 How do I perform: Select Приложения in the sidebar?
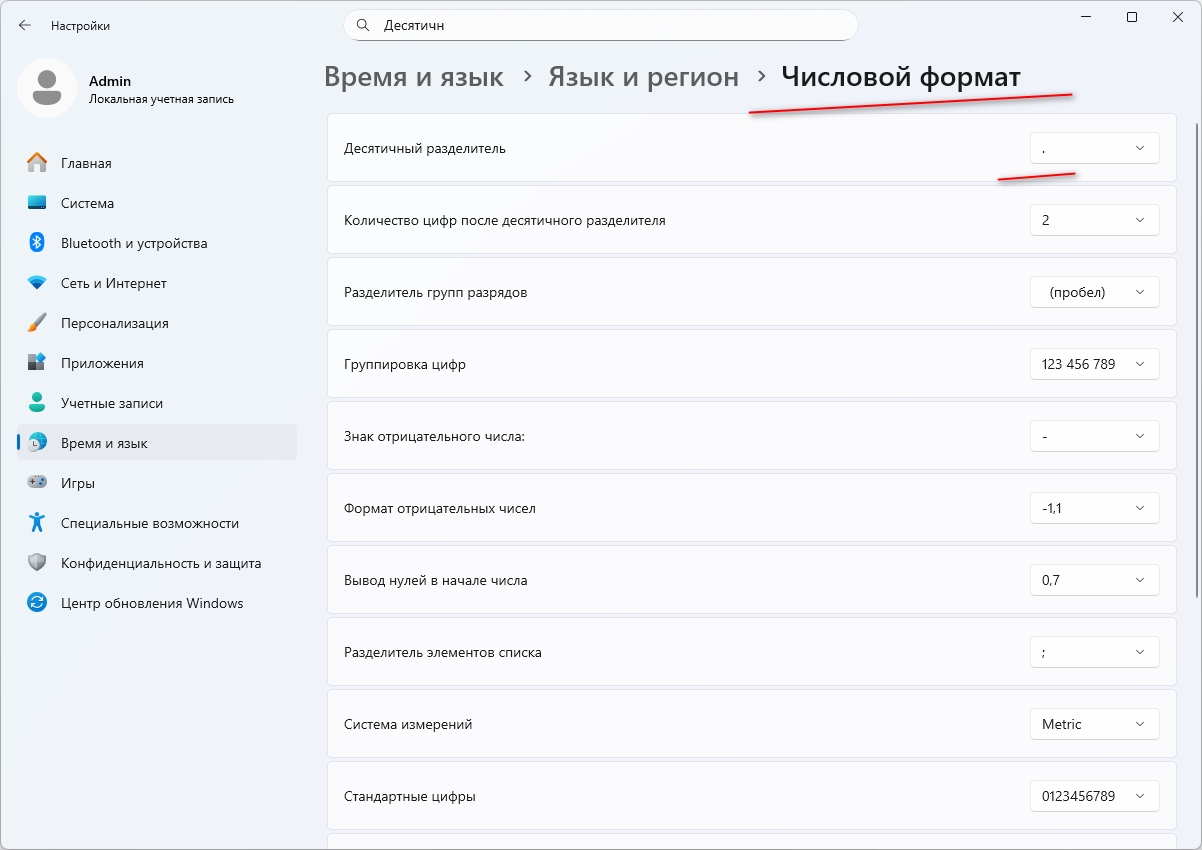coord(102,363)
